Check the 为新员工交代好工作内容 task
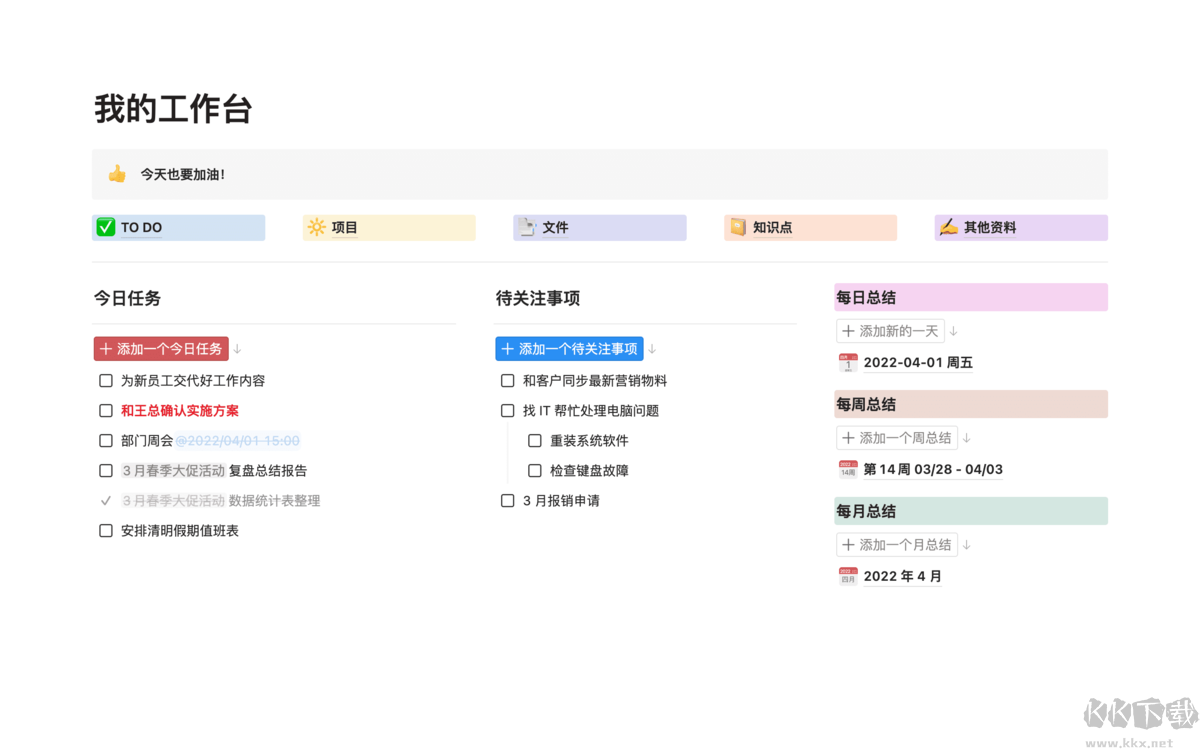1200x750 pixels. click(106, 381)
